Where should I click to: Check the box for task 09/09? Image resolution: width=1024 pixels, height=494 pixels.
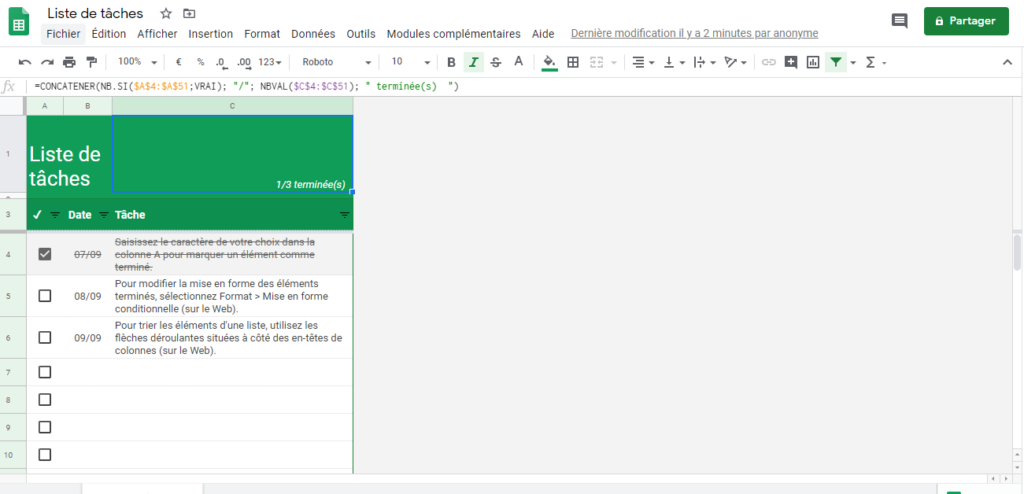coord(44,337)
